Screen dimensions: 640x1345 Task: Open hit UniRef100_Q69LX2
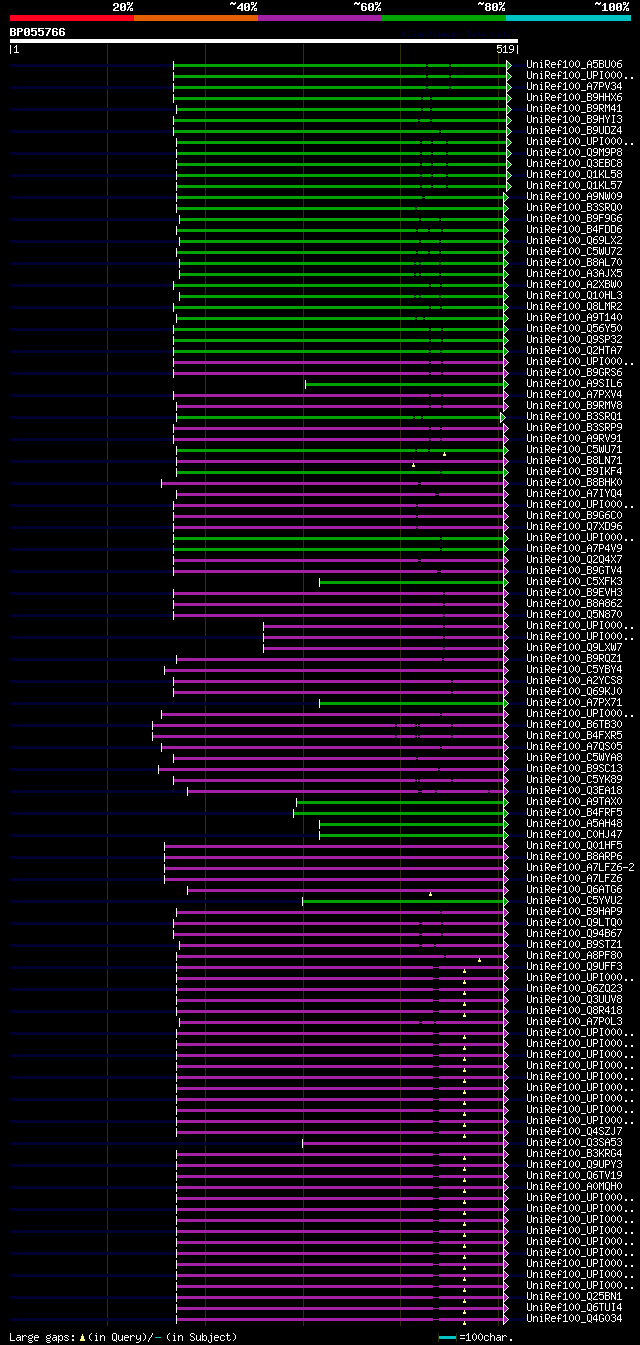click(574, 240)
